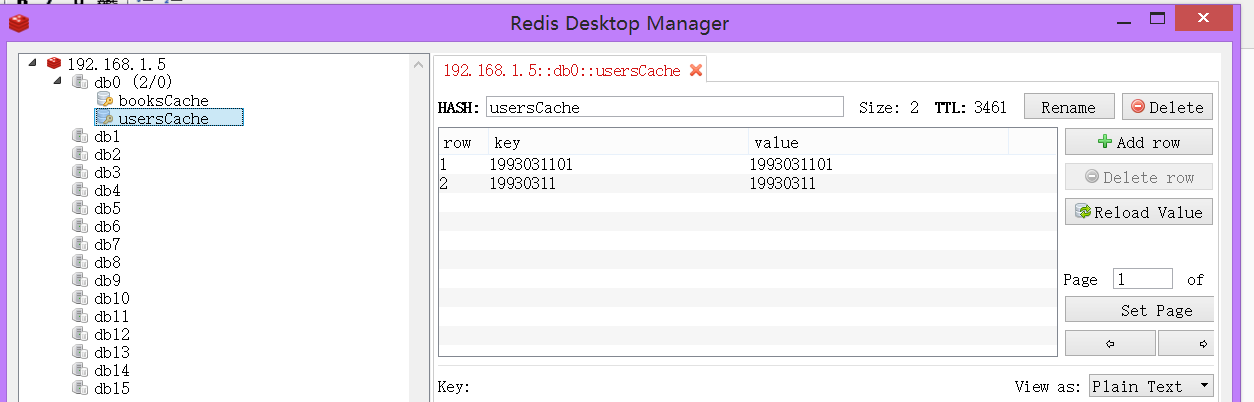Open the View as Plain Text dropdown
This screenshot has height=402, width=1254.
click(1151, 386)
